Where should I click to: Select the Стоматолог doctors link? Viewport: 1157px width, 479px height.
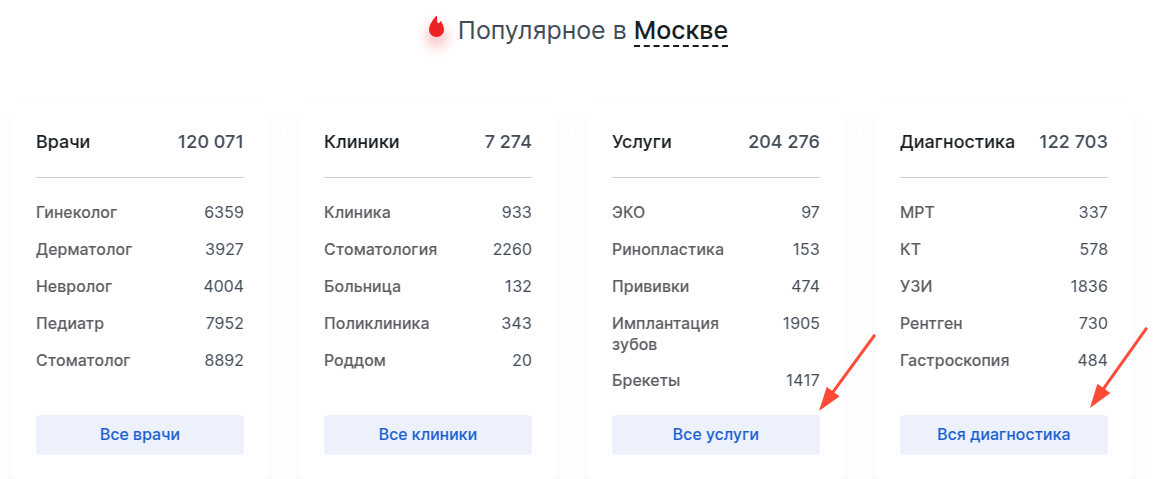click(x=83, y=360)
